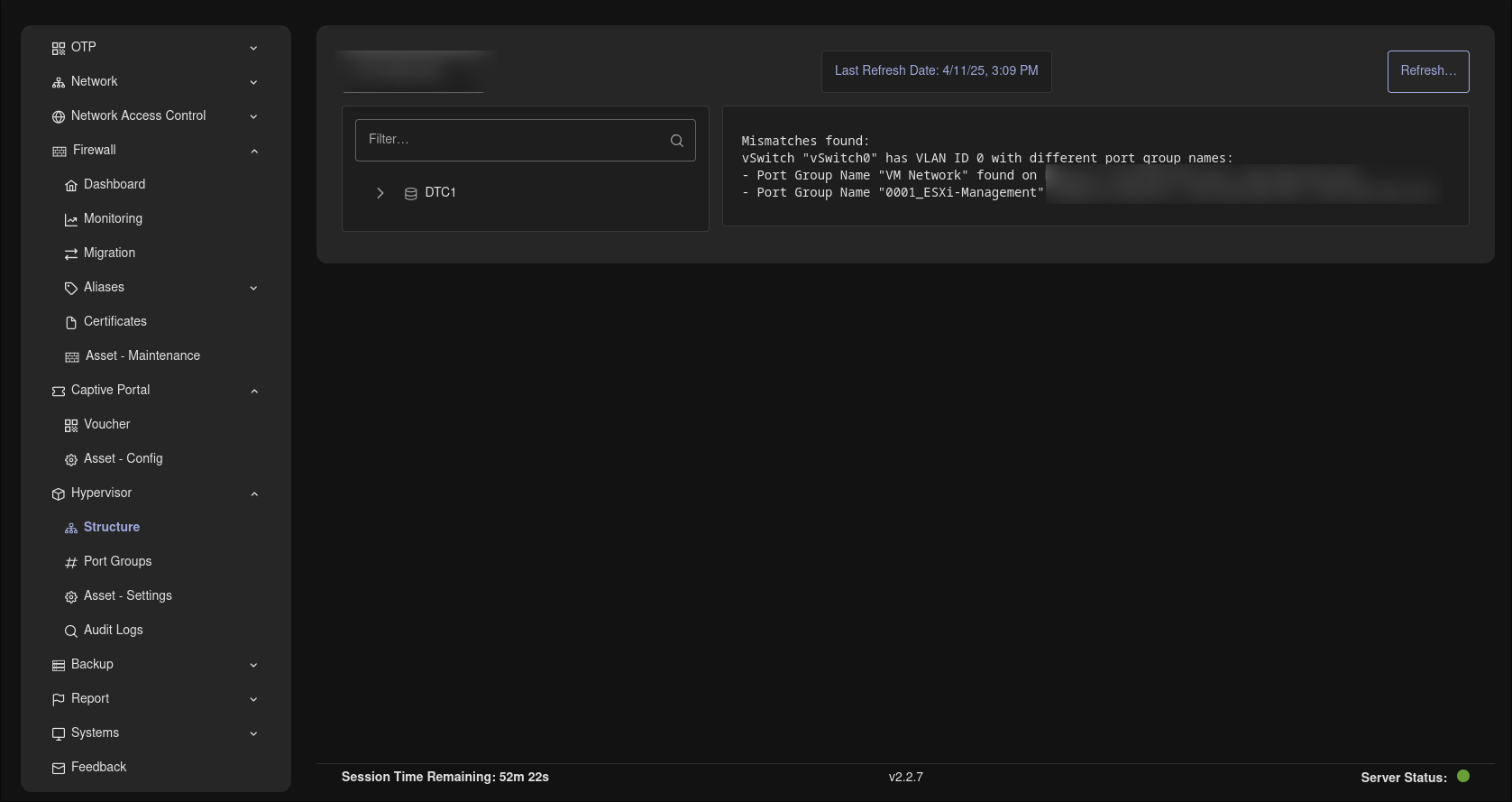Click into the Filter input field
Screen dimensions: 1512x802
coord(514,140)
